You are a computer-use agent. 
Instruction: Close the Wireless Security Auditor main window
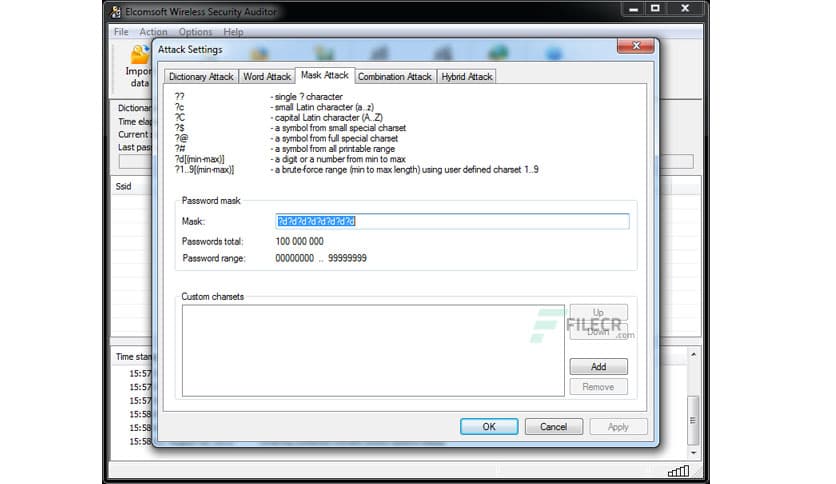click(685, 9)
